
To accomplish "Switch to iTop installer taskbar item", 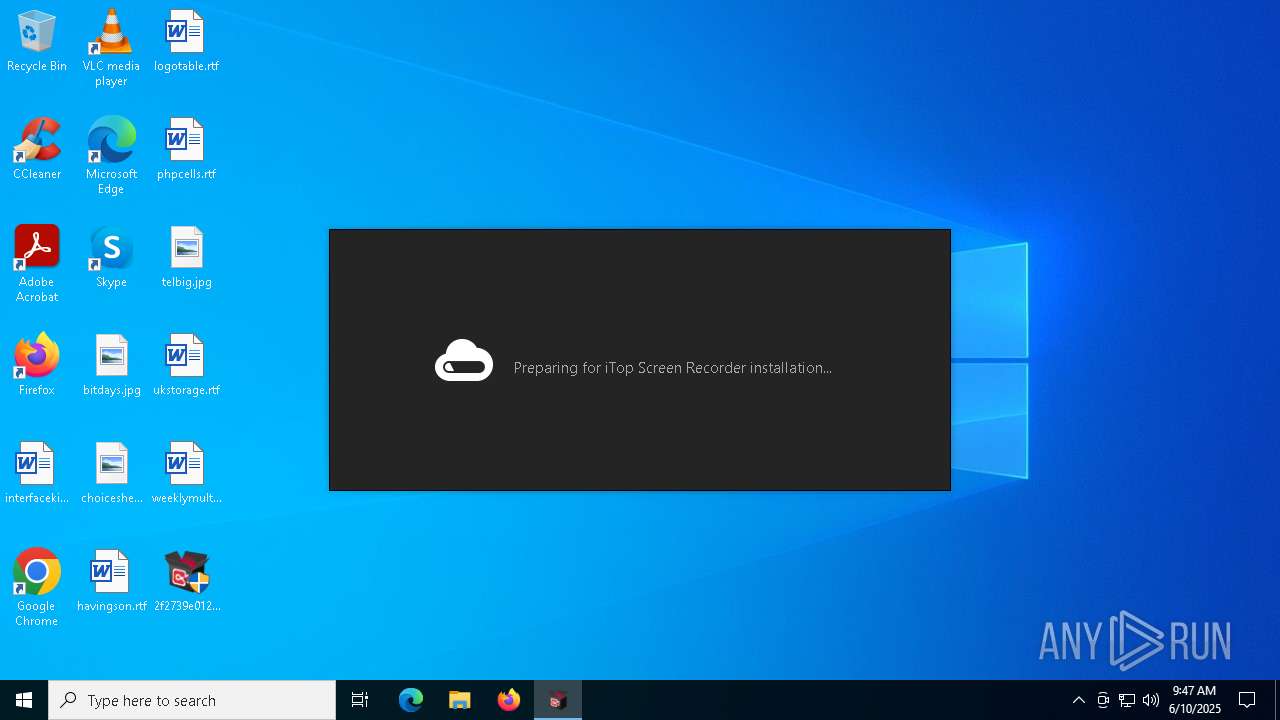I will pos(558,700).
